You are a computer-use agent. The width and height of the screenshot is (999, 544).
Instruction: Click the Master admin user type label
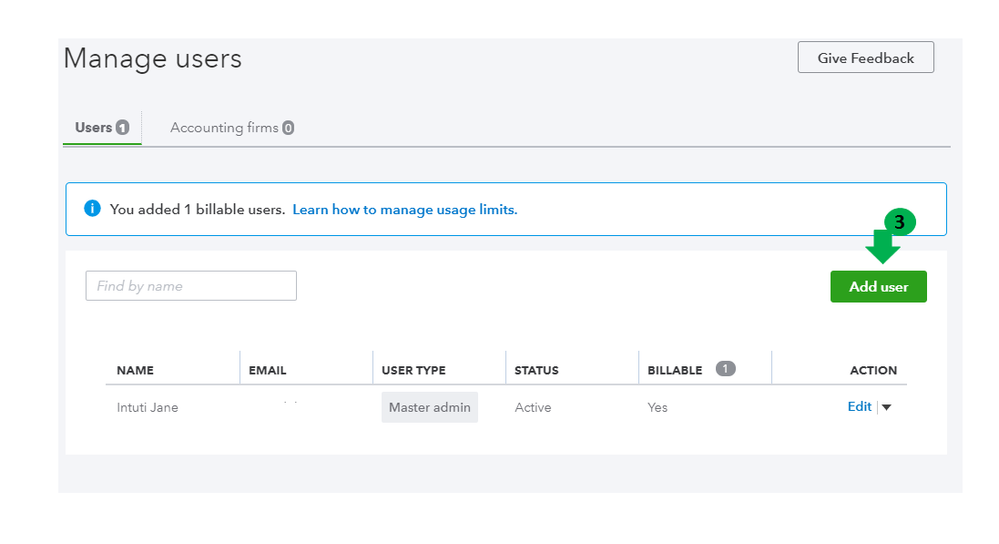tap(429, 407)
